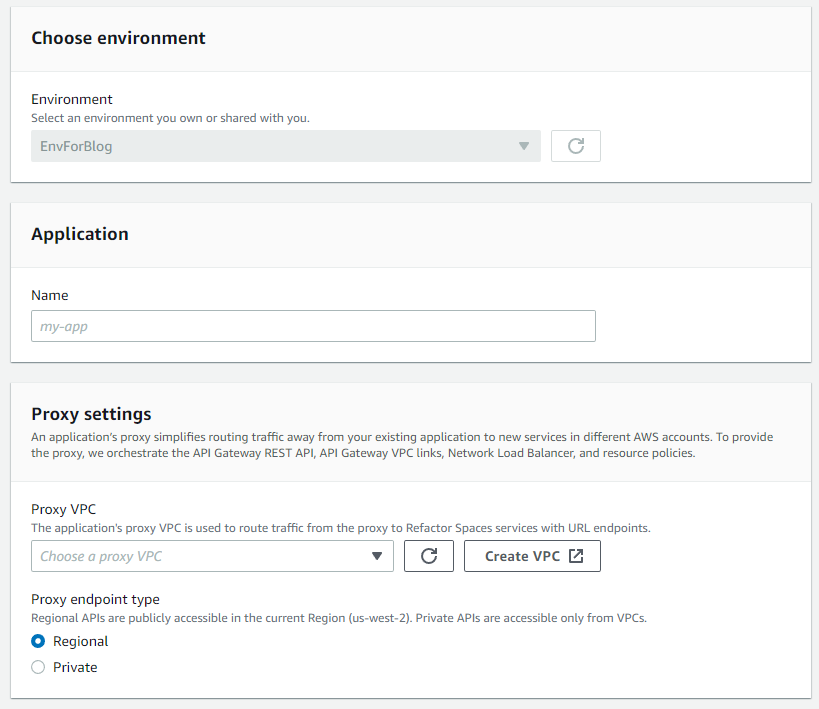The width and height of the screenshot is (819, 709).
Task: Click the Create VPC button
Action: pos(532,555)
